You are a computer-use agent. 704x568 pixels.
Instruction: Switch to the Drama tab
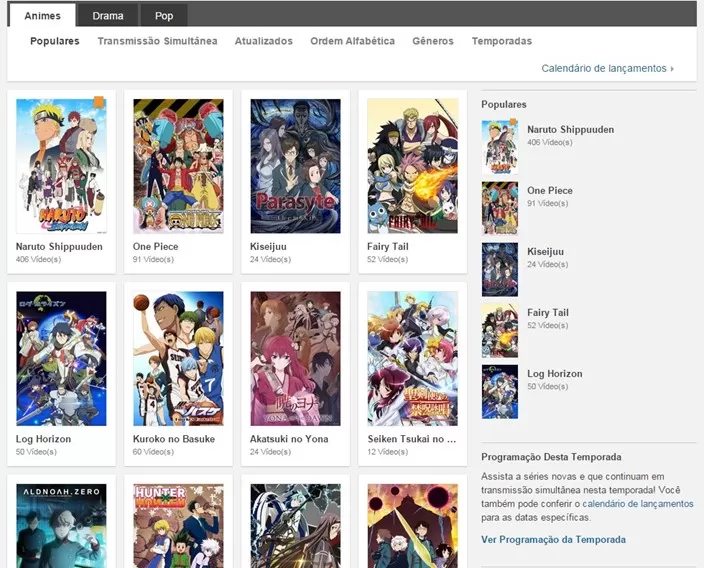pyautogui.click(x=108, y=16)
